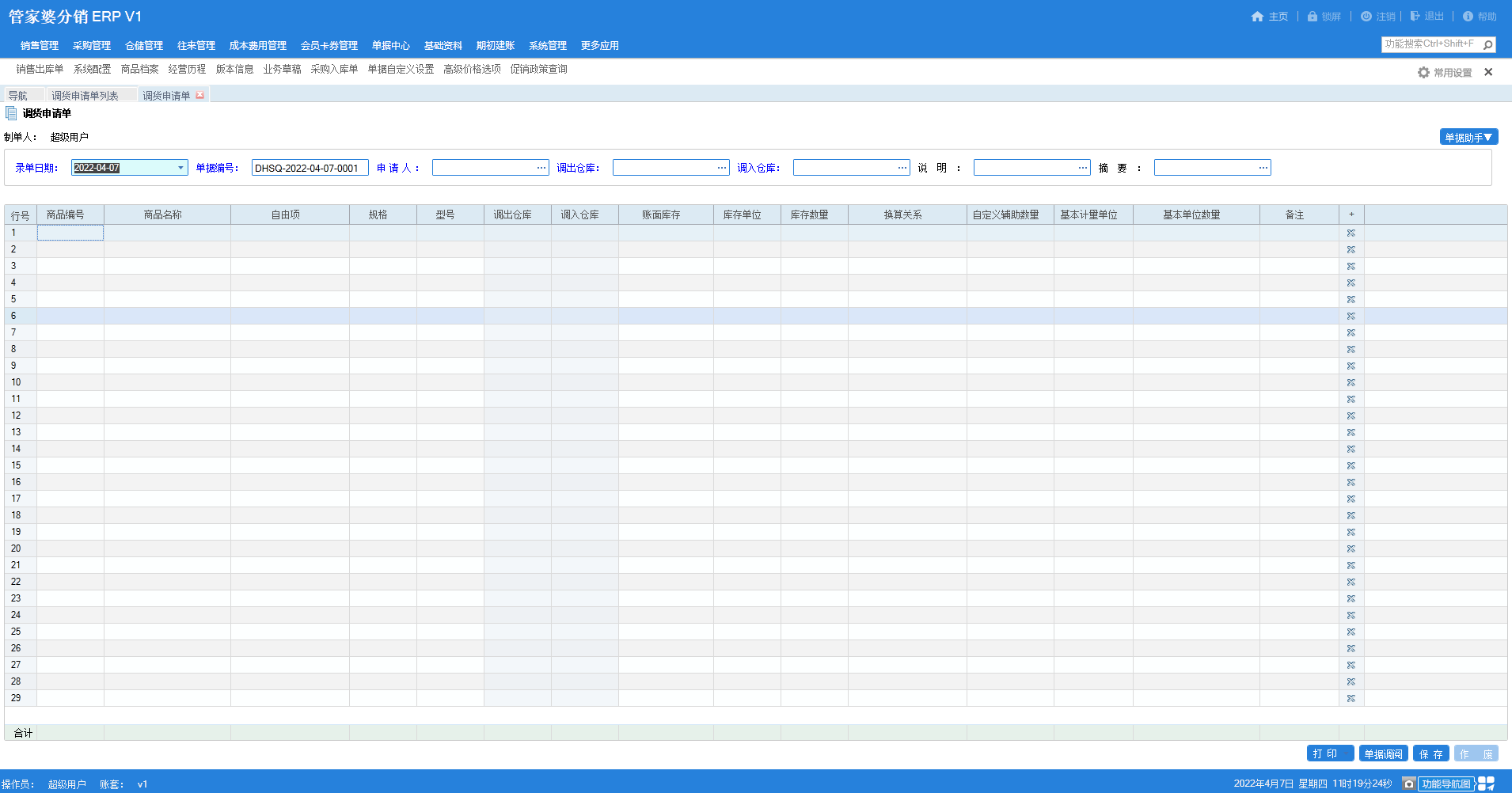Add a column via the + header icon
The height and width of the screenshot is (797, 1512).
[1351, 214]
